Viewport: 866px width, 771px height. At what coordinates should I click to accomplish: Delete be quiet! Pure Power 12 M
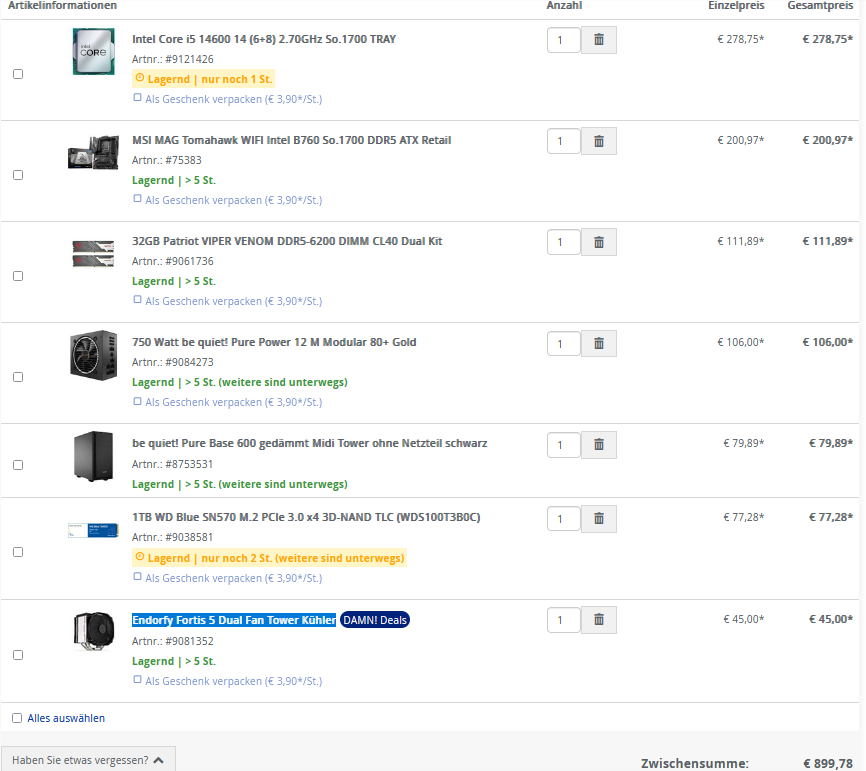(x=599, y=344)
